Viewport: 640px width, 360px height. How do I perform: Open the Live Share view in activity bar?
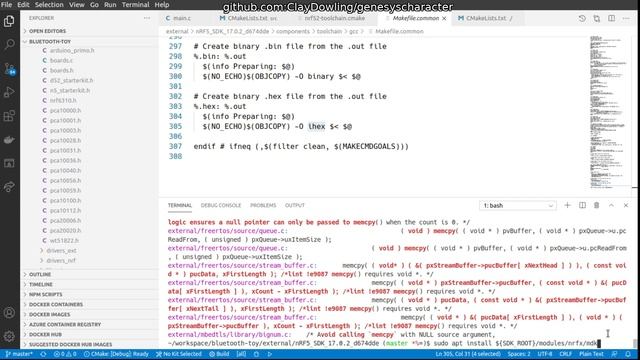point(9,187)
